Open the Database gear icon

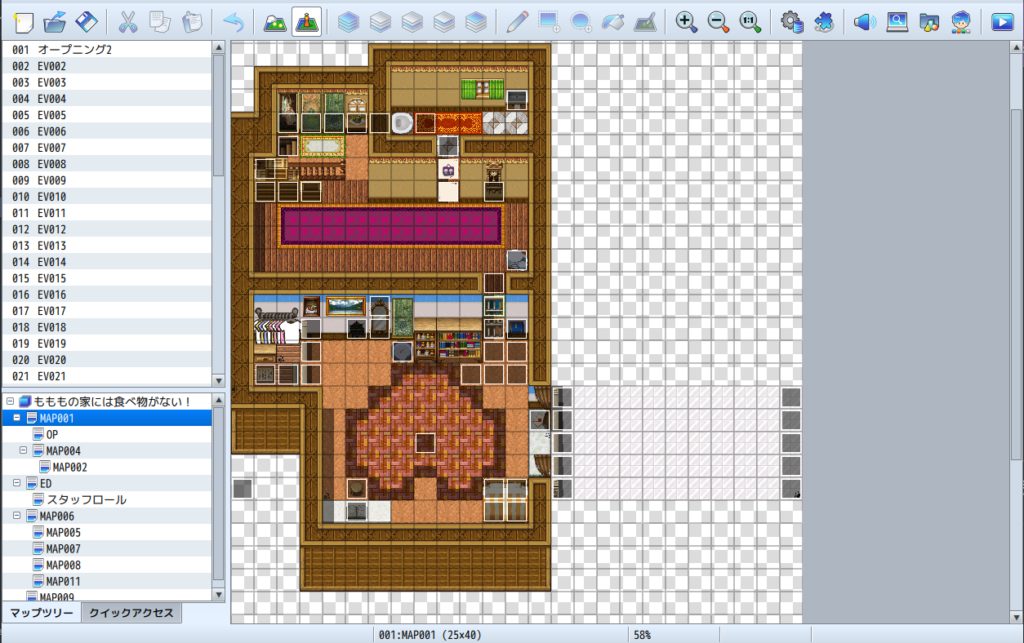click(792, 20)
